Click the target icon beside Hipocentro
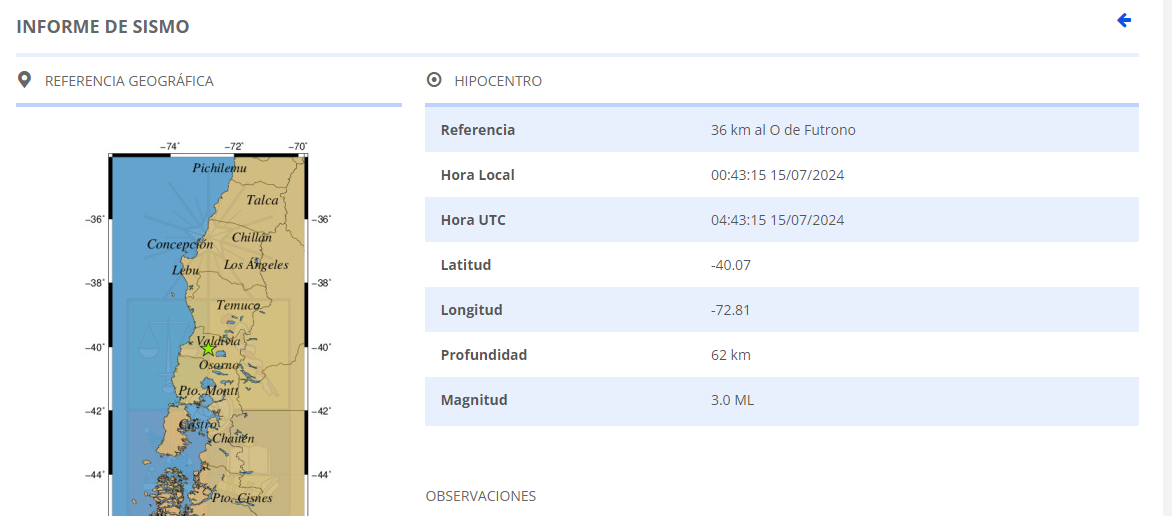 click(434, 80)
